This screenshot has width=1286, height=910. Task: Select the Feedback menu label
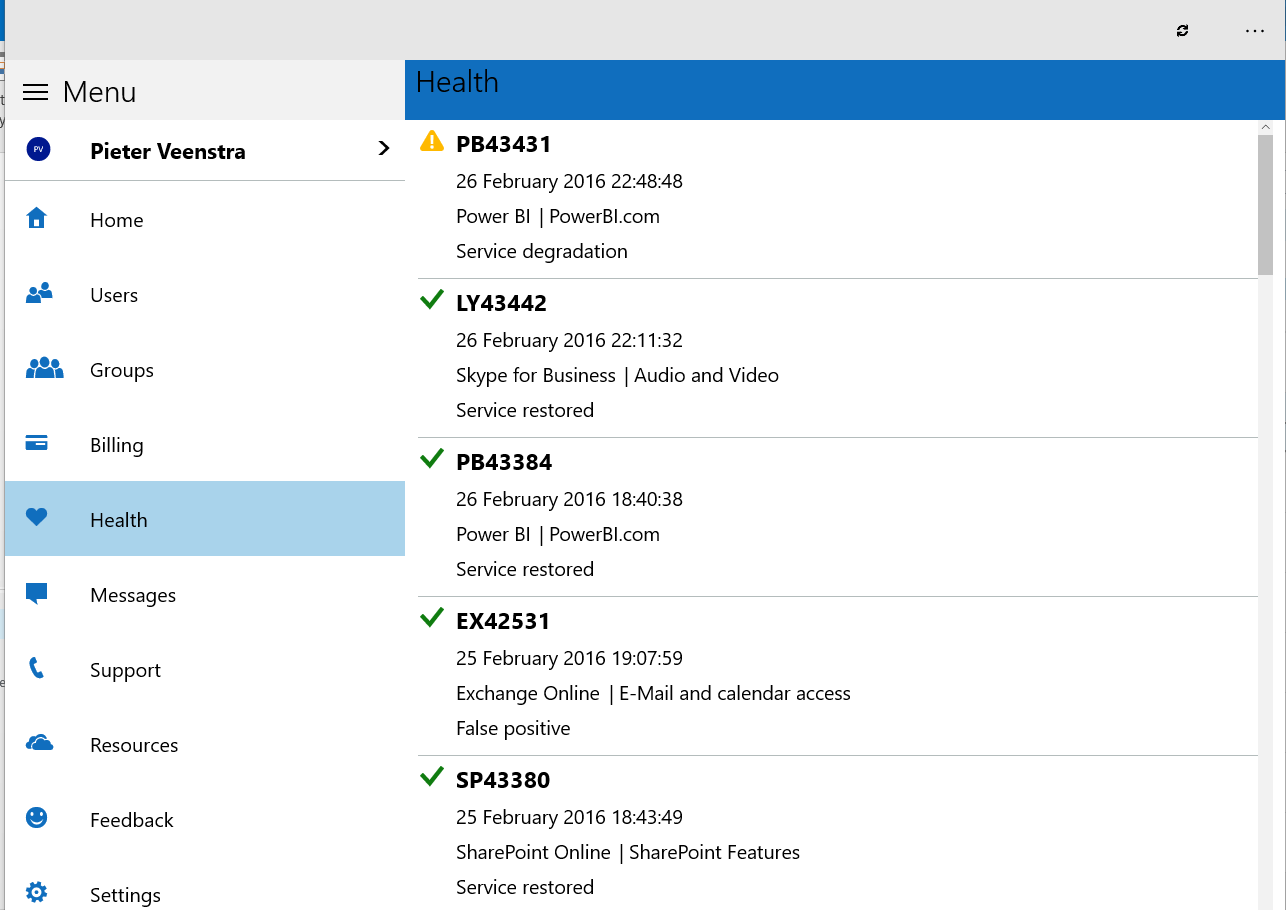tap(132, 821)
